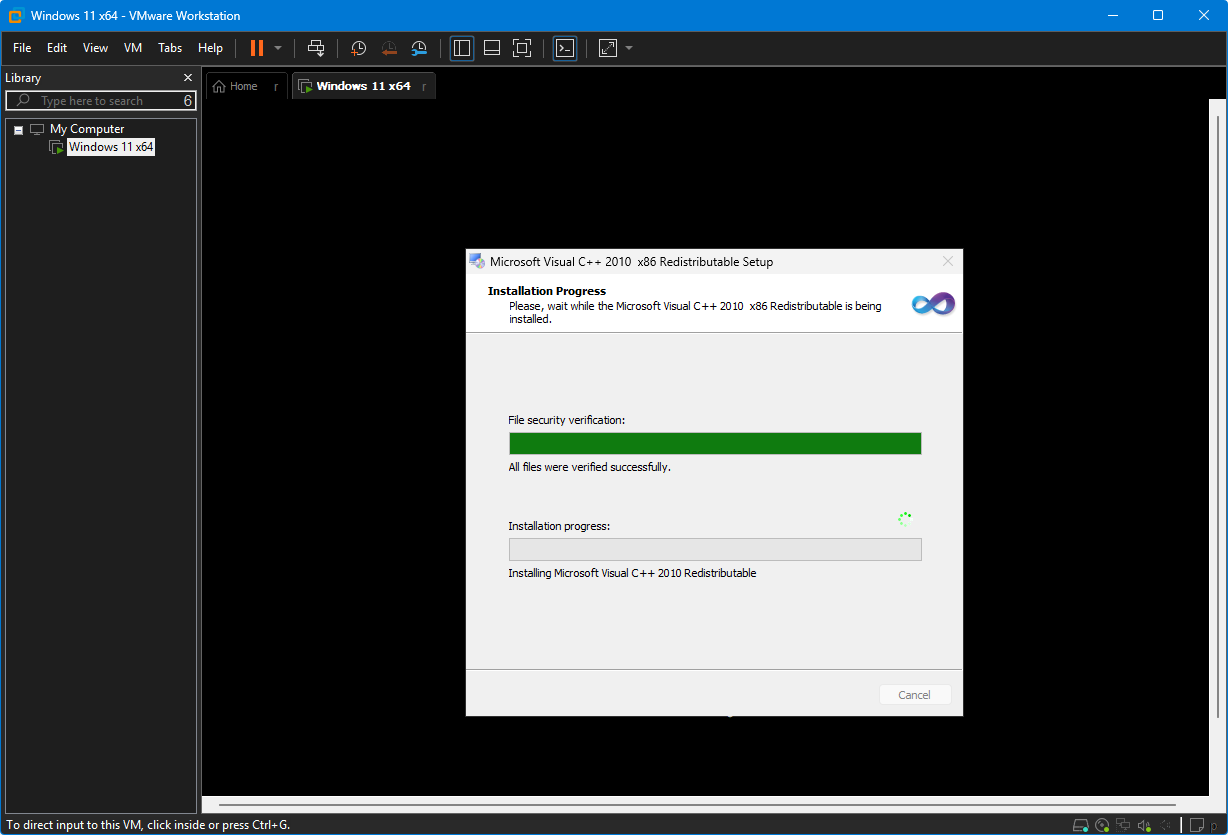Open the File menu
1228x835 pixels.
[x=22, y=48]
